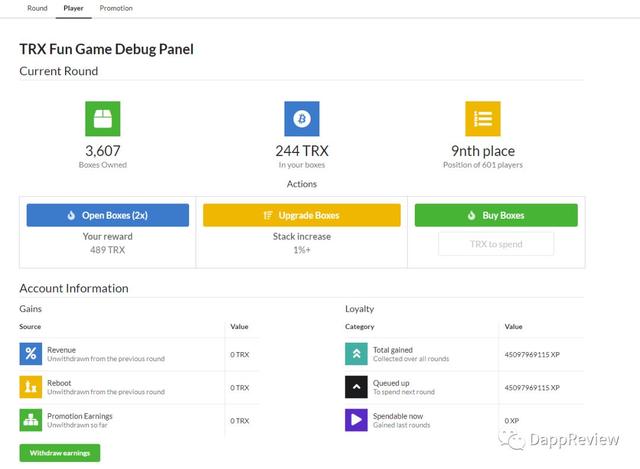The image size is (640, 469).
Task: Click the green Promotion Earnings icon
Action: pos(31,420)
